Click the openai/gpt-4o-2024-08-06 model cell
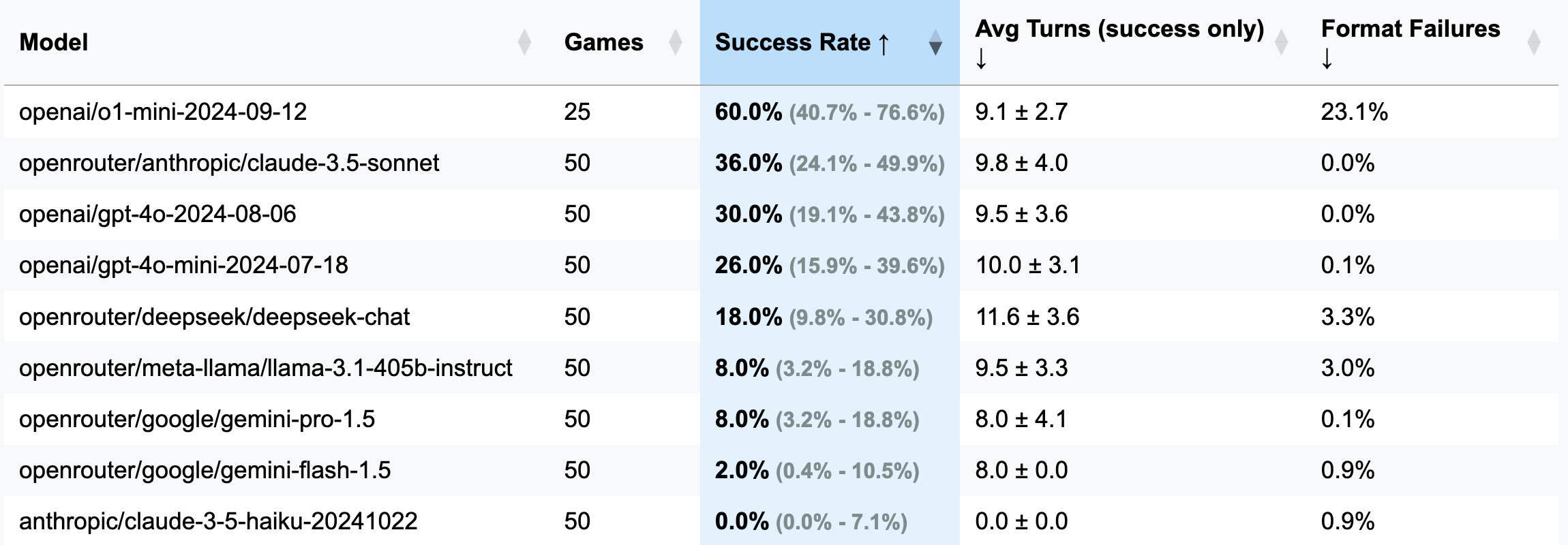The height and width of the screenshot is (545, 1568). [x=157, y=214]
